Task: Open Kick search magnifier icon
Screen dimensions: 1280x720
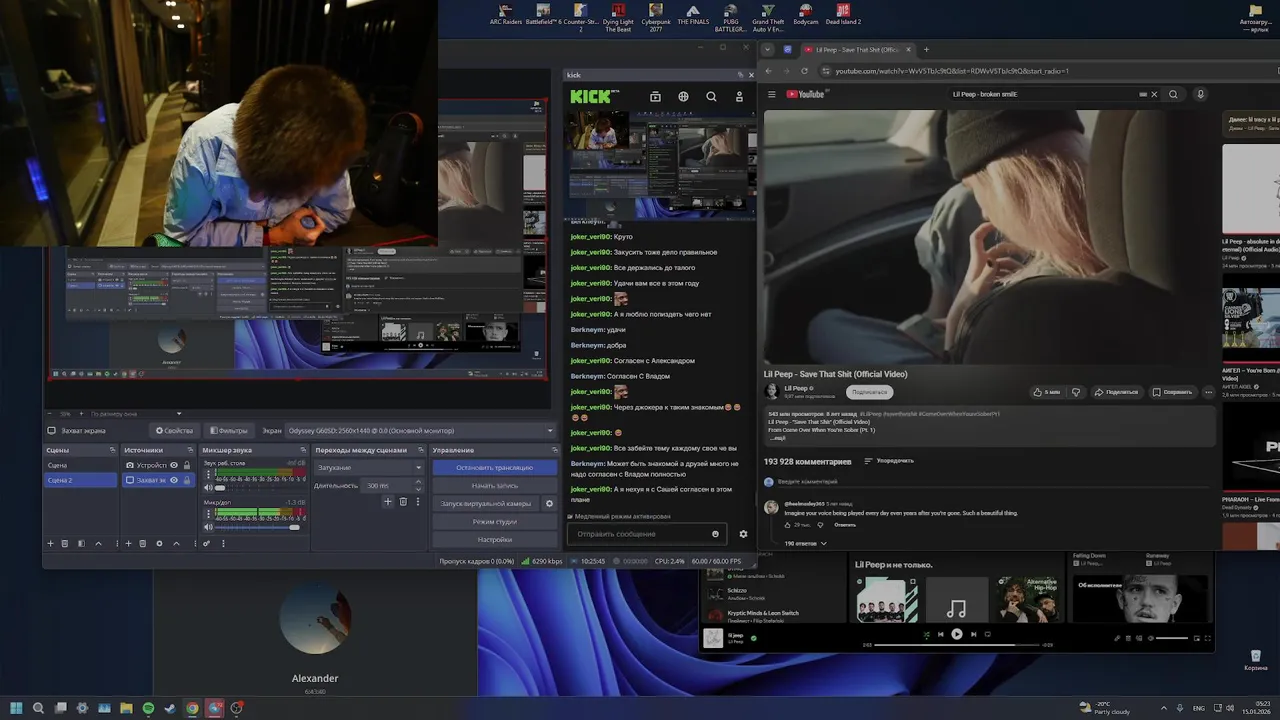Action: [x=711, y=97]
